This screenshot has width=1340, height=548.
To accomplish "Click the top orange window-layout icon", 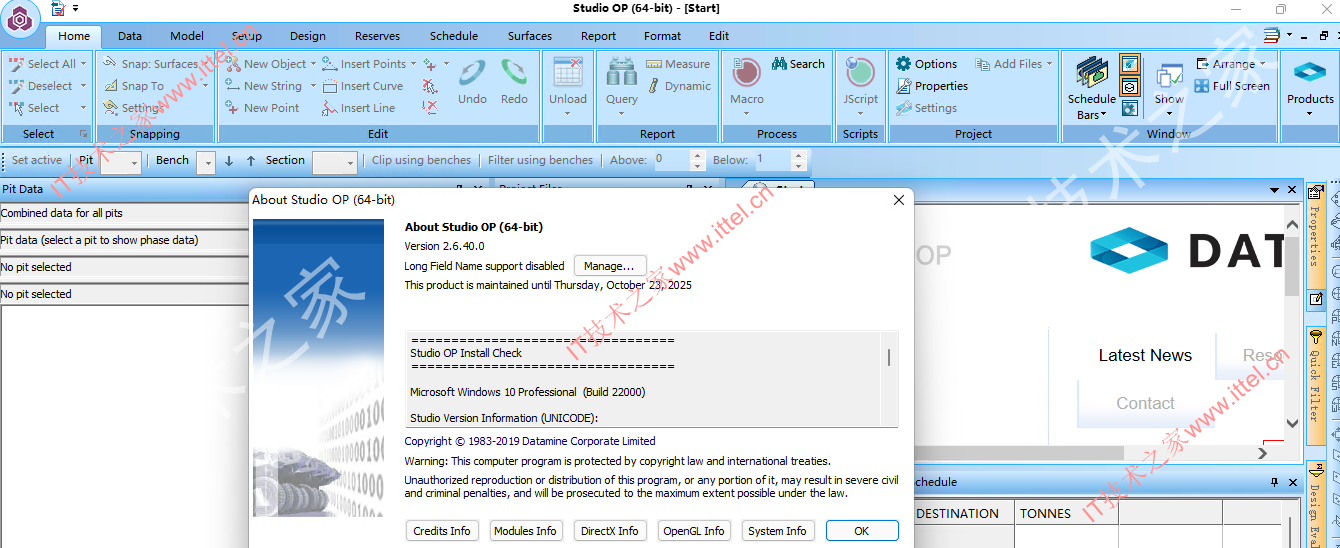I will click(1129, 64).
